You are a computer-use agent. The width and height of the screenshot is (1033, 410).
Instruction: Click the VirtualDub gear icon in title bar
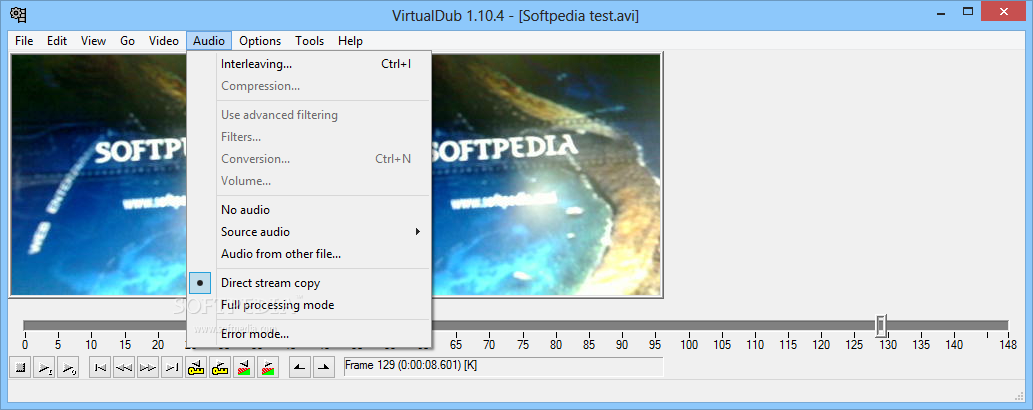[18, 14]
